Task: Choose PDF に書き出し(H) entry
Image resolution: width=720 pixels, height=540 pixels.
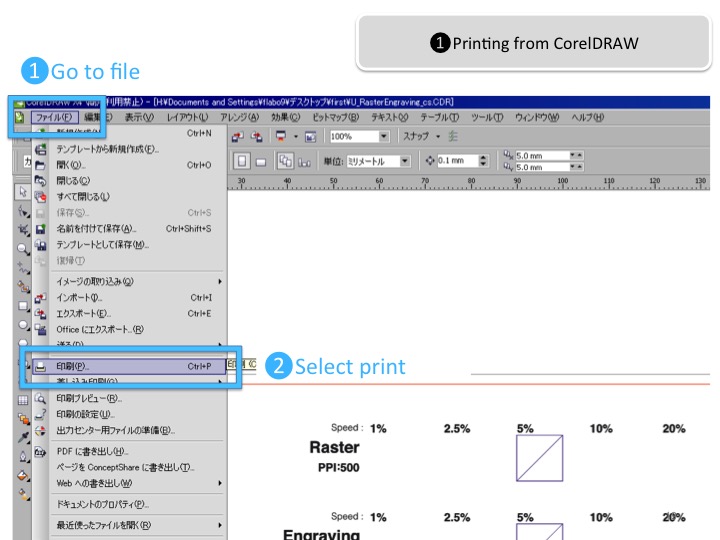Action: (129, 451)
